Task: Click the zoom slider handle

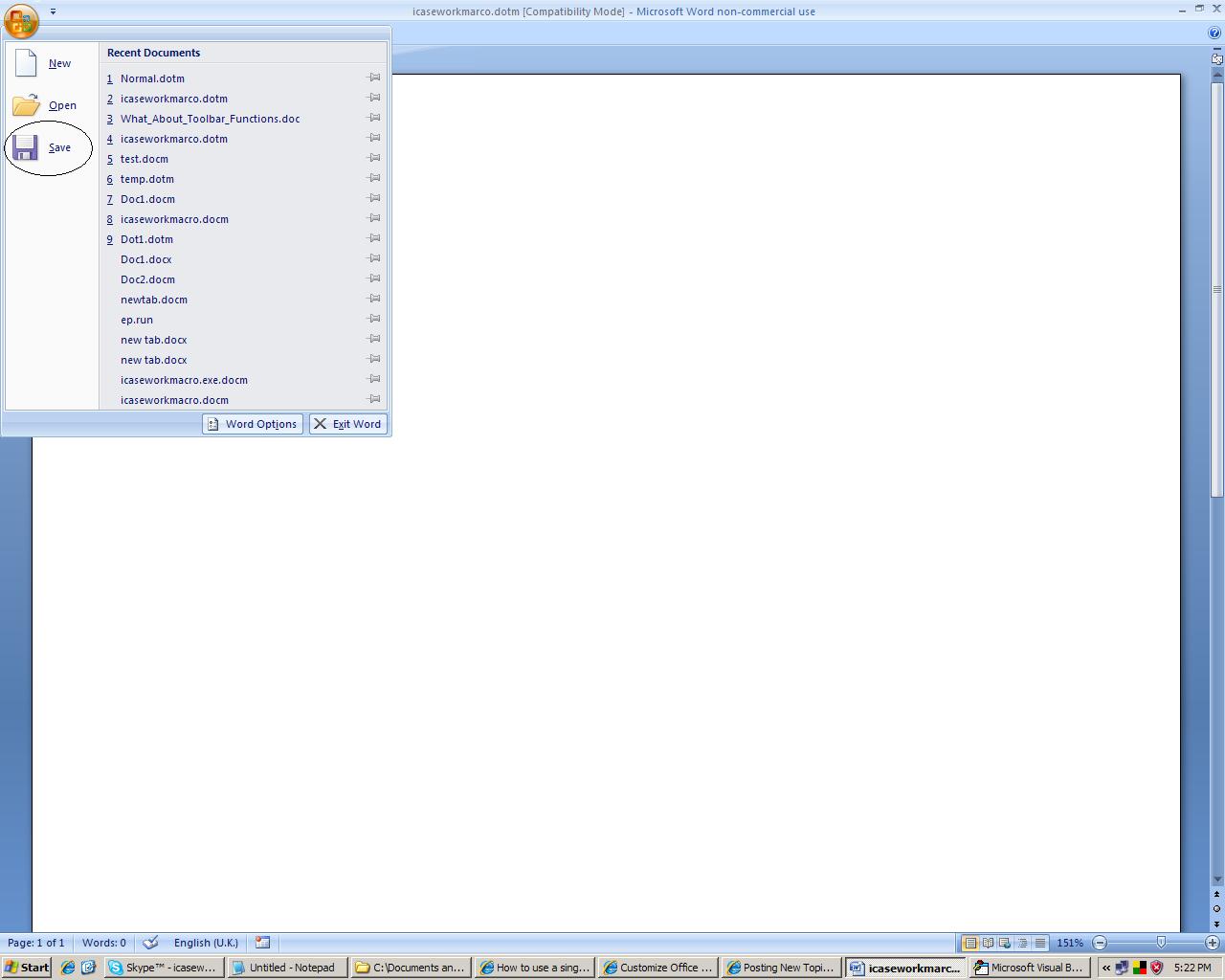Action: pos(1161,943)
